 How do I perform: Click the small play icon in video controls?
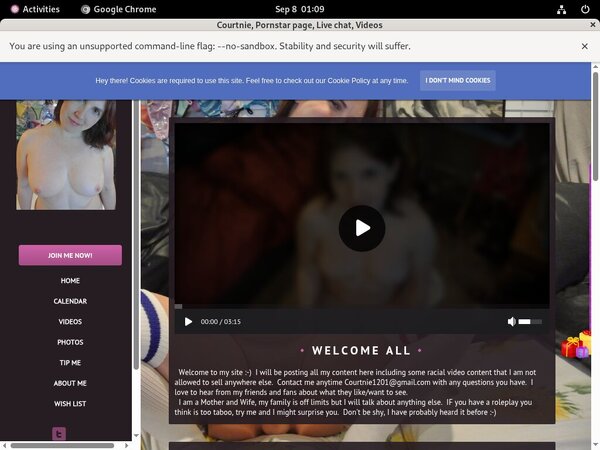188,322
